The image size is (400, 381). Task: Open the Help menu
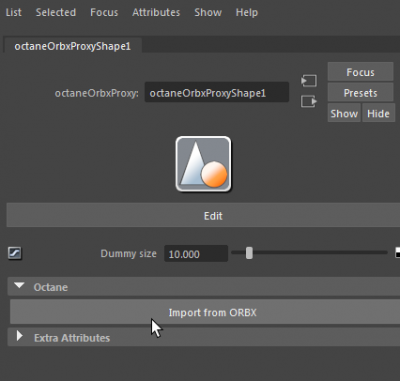(x=247, y=12)
